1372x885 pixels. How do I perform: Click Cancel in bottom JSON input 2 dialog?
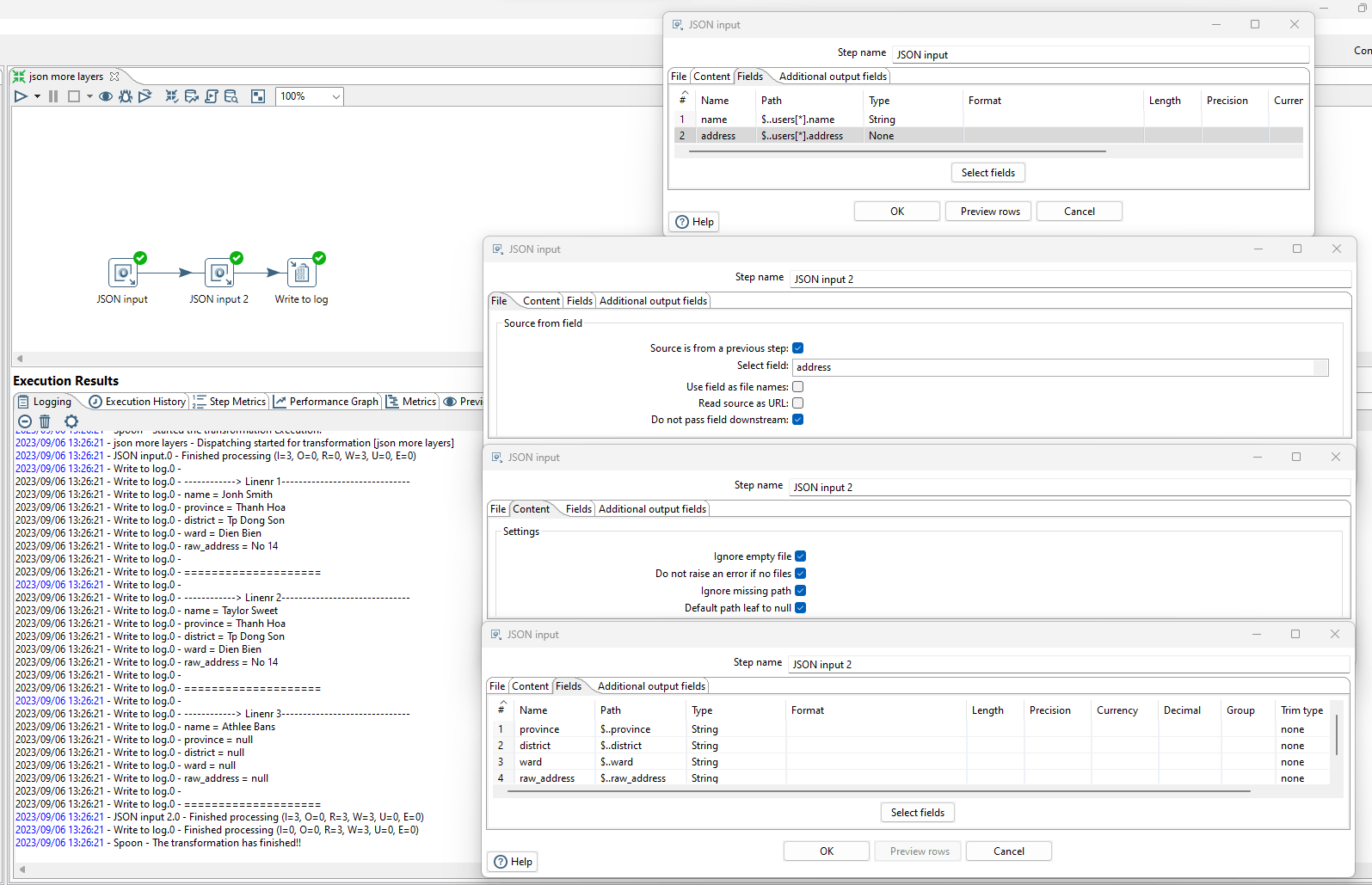click(1009, 851)
